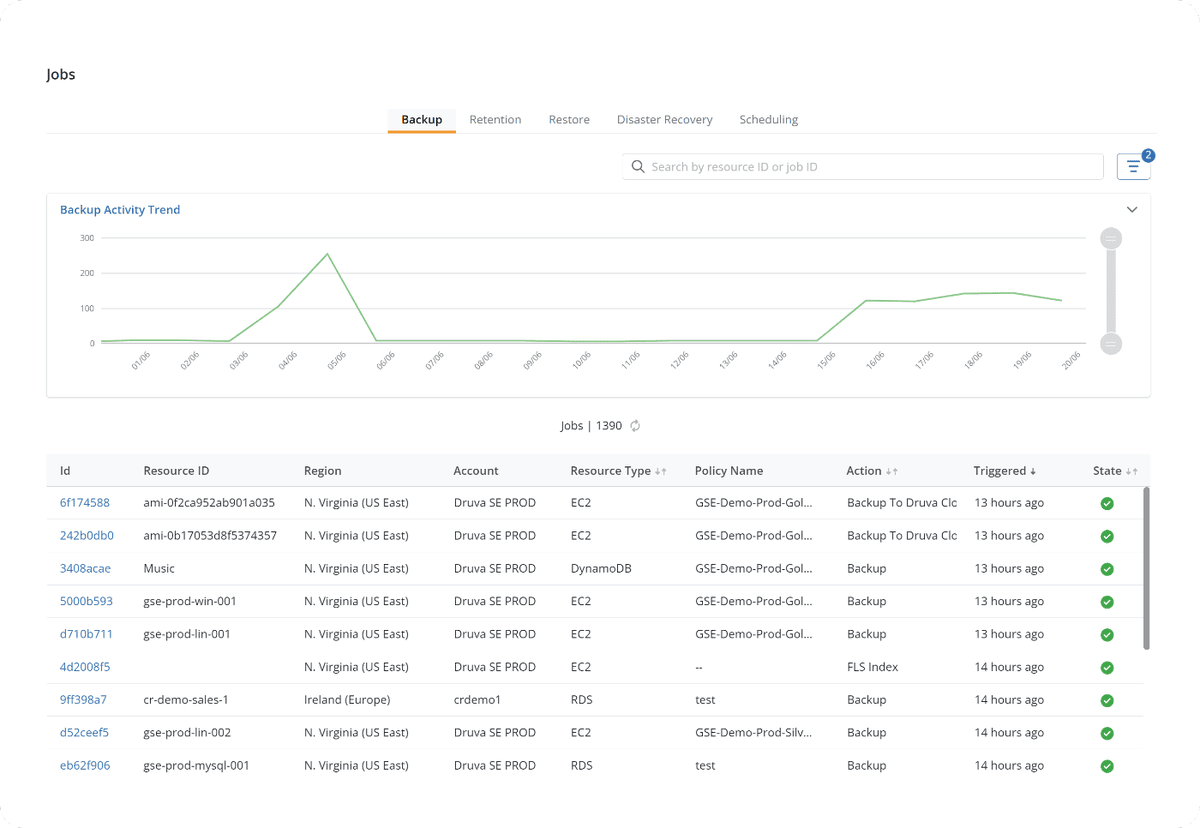The image size is (1200, 828).
Task: Click the search magnifier icon
Action: pos(638,166)
